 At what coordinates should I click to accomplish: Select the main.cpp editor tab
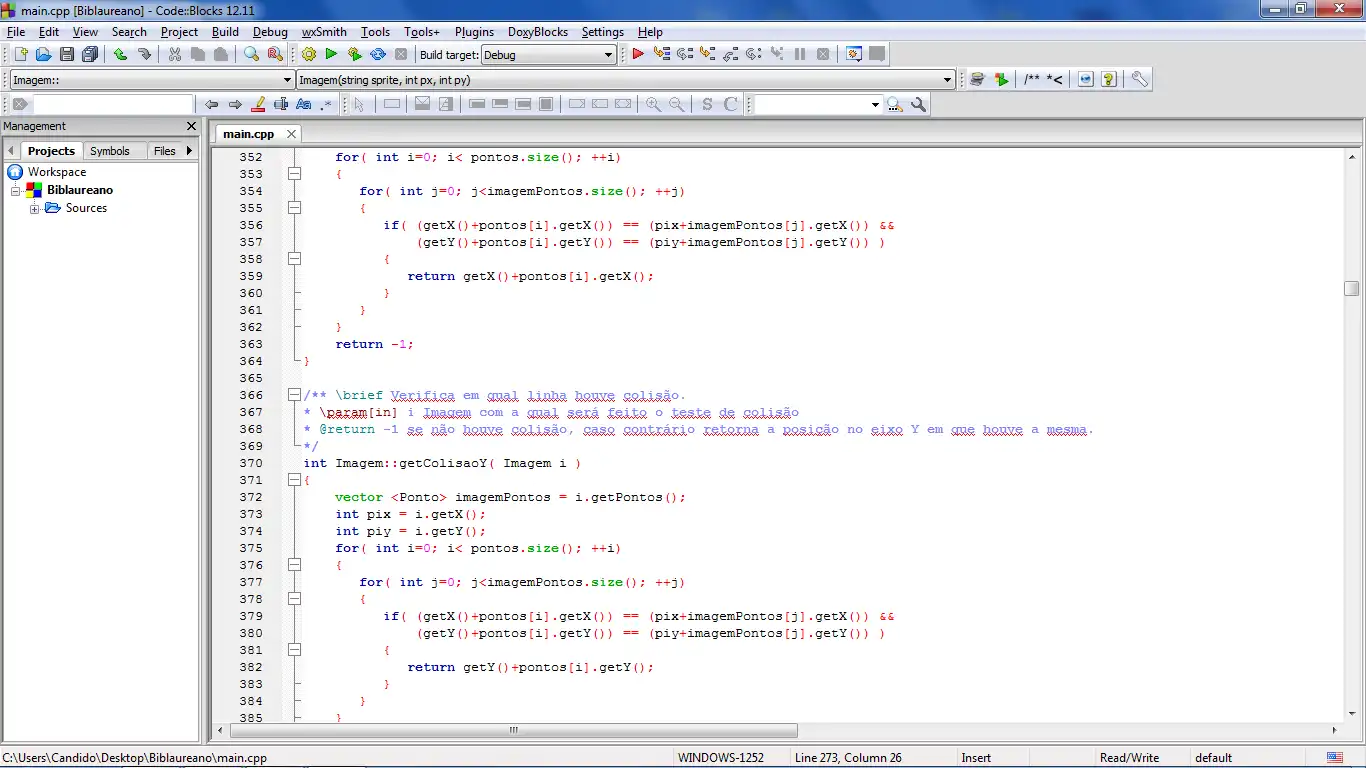(248, 134)
